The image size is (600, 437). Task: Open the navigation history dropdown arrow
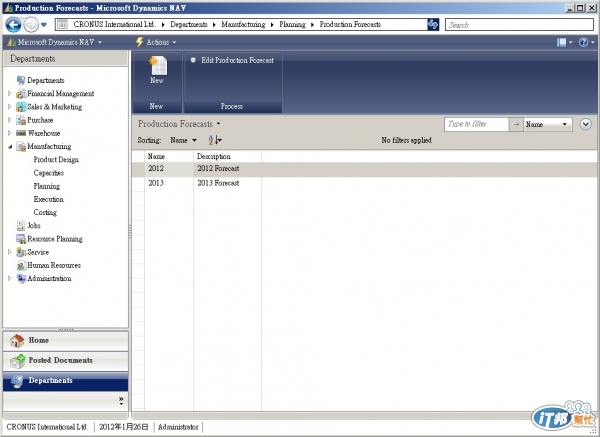pyautogui.click(x=44, y=25)
